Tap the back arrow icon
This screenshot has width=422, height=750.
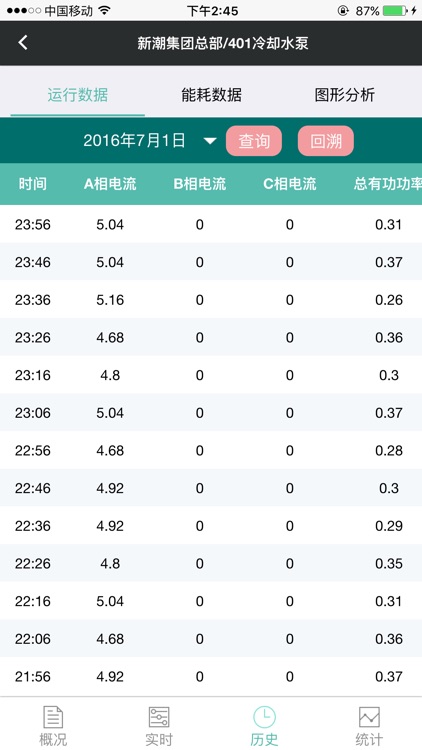[x=22, y=43]
